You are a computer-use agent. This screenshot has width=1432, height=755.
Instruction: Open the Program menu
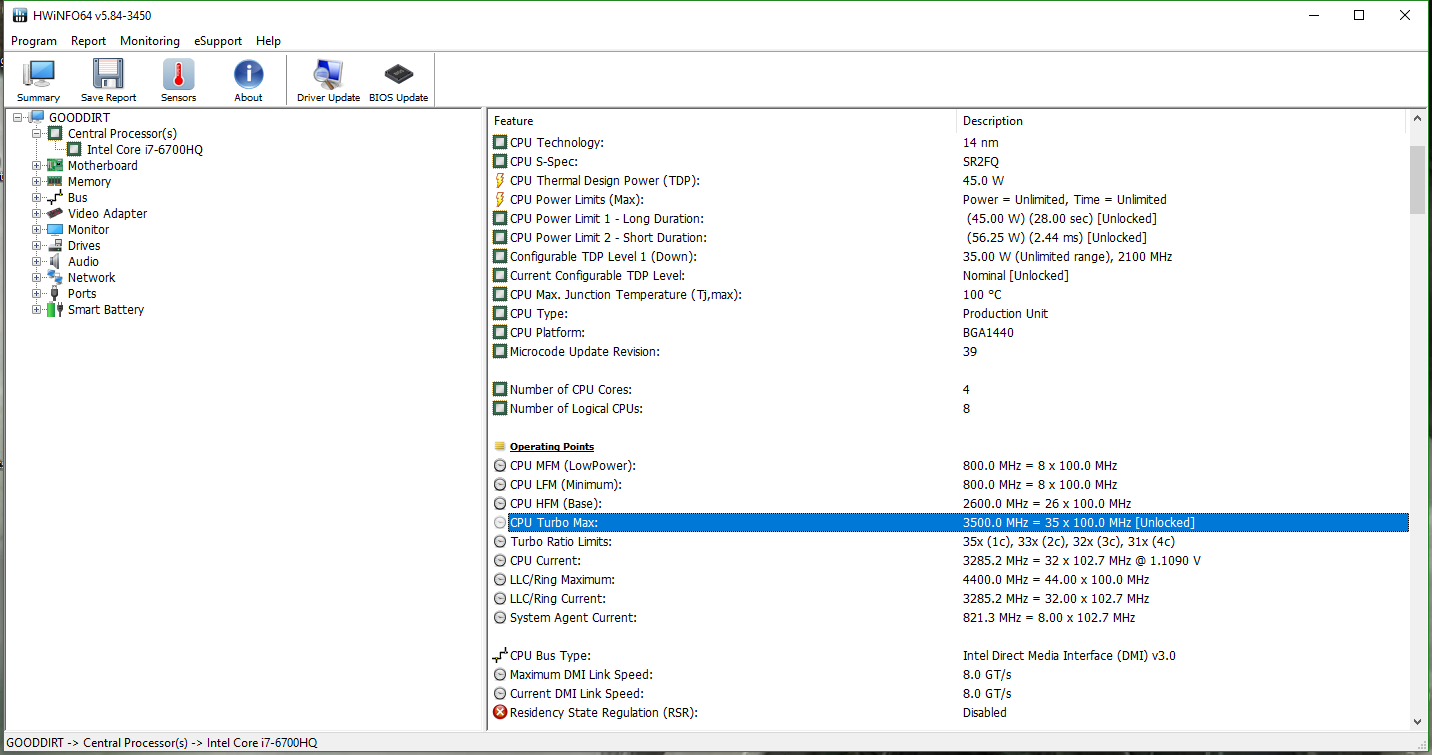tap(34, 41)
